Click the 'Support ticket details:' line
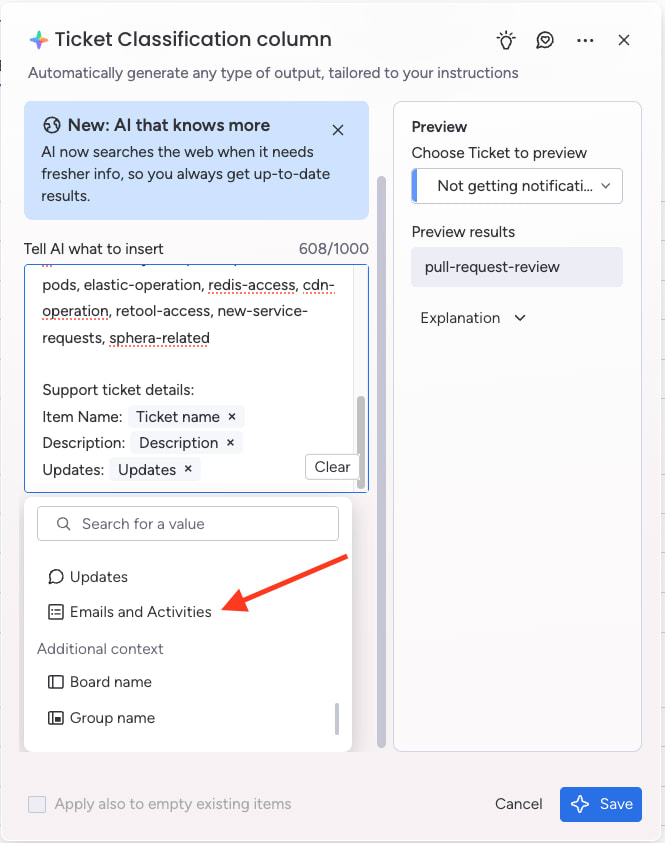 (118, 390)
